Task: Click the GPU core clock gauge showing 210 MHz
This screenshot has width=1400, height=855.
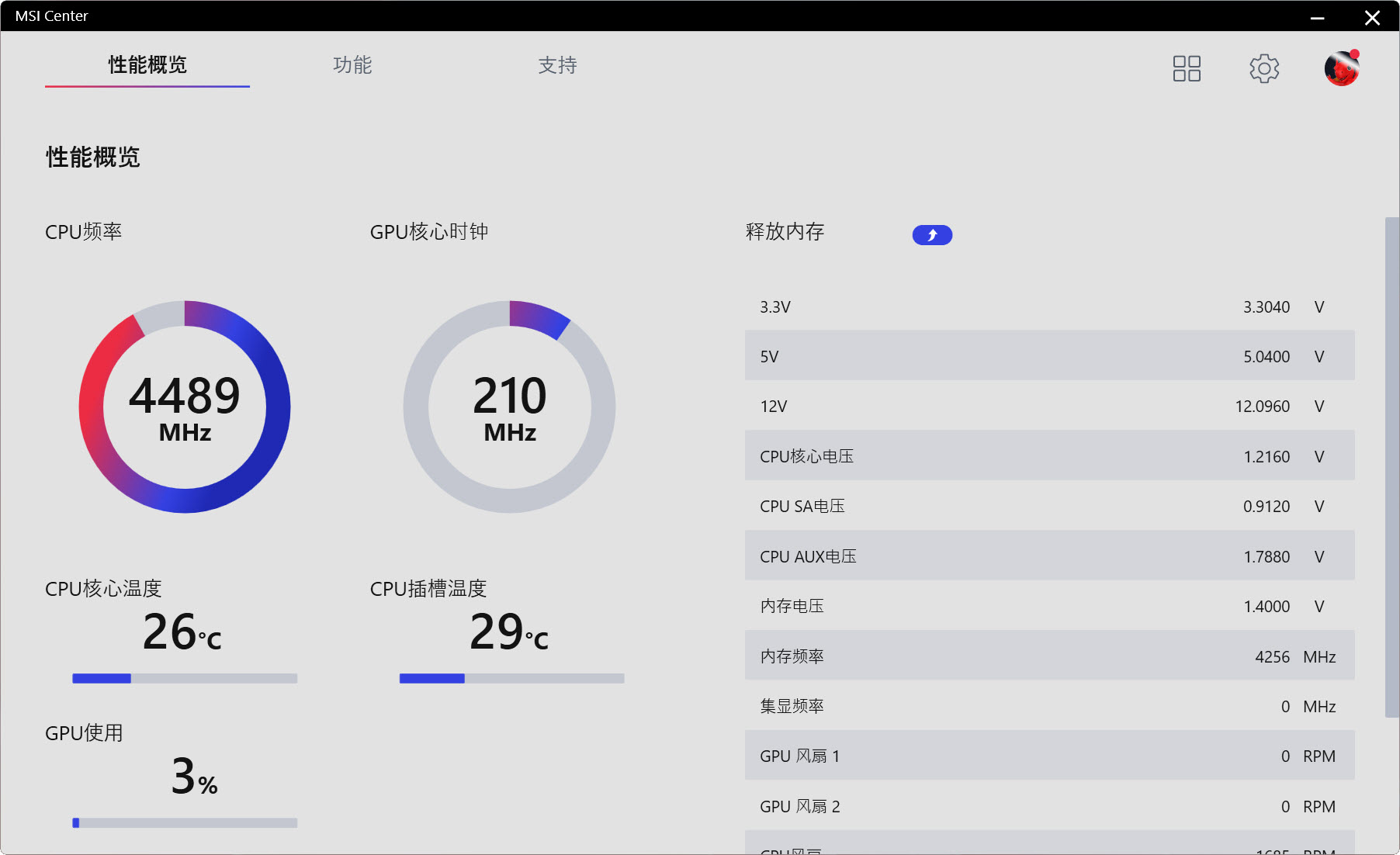Action: (508, 407)
